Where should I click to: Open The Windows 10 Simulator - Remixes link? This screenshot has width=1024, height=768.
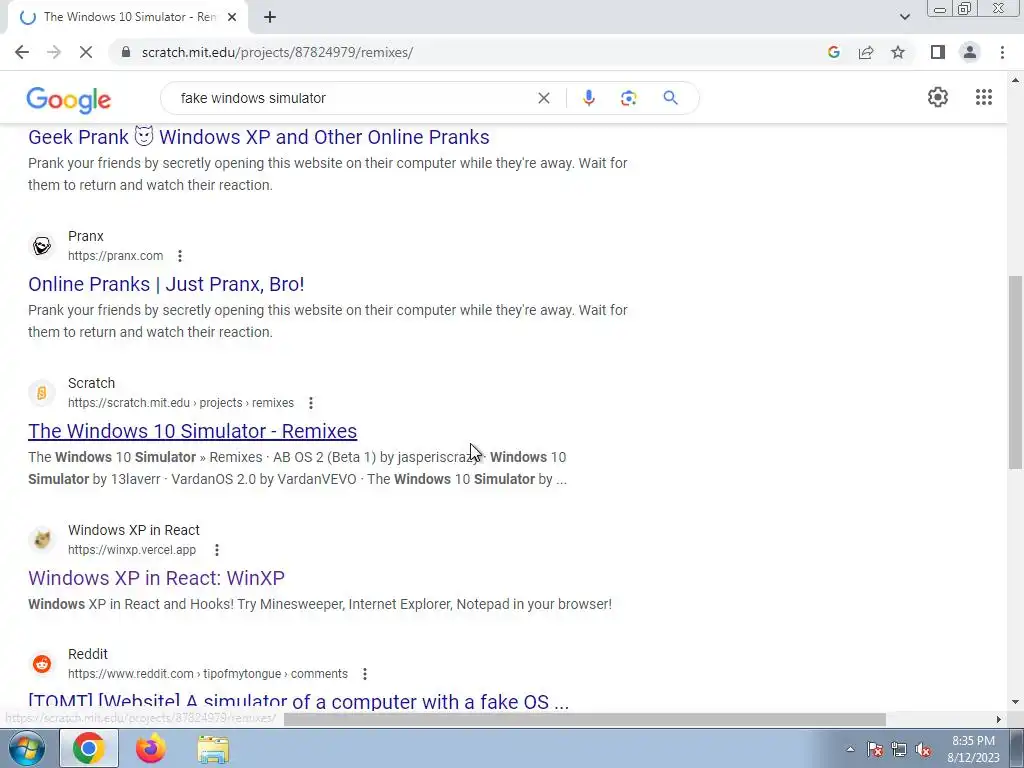(x=193, y=431)
